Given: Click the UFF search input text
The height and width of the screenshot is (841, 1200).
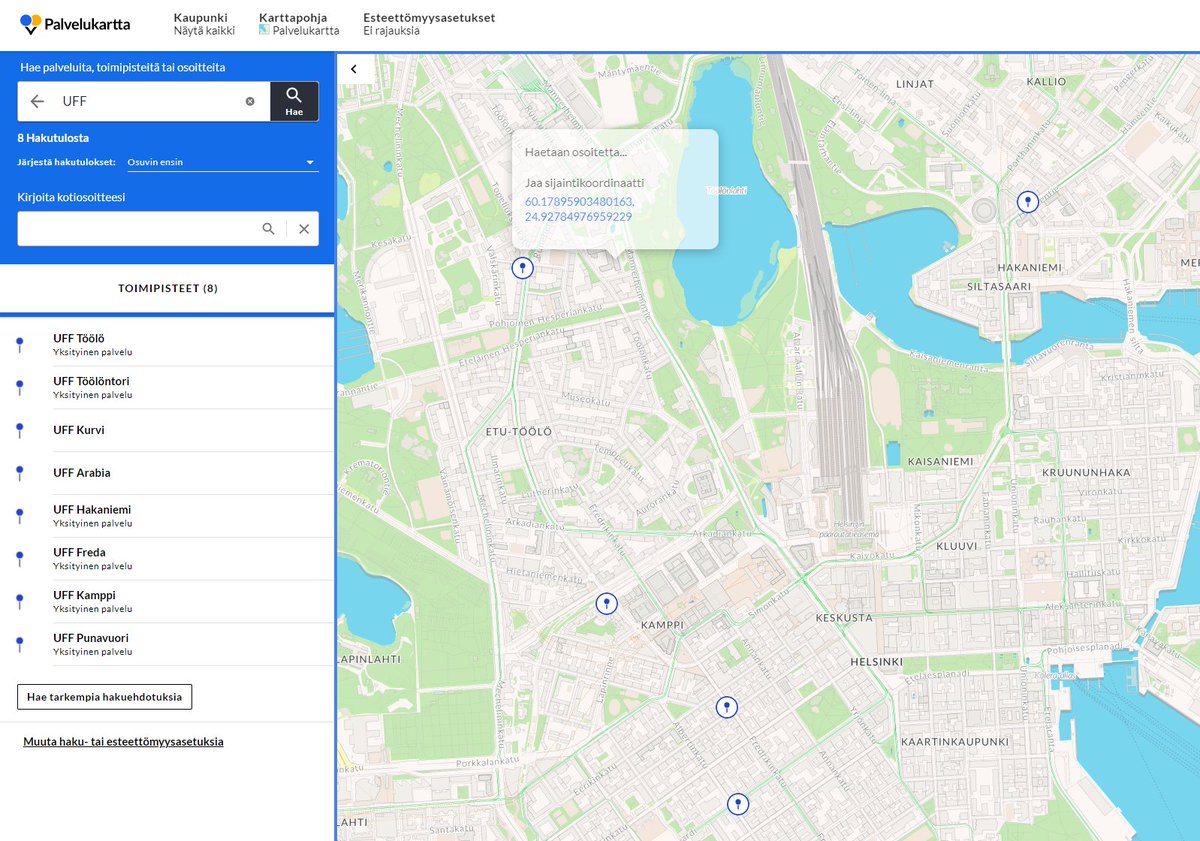Looking at the screenshot, I should point(76,101).
